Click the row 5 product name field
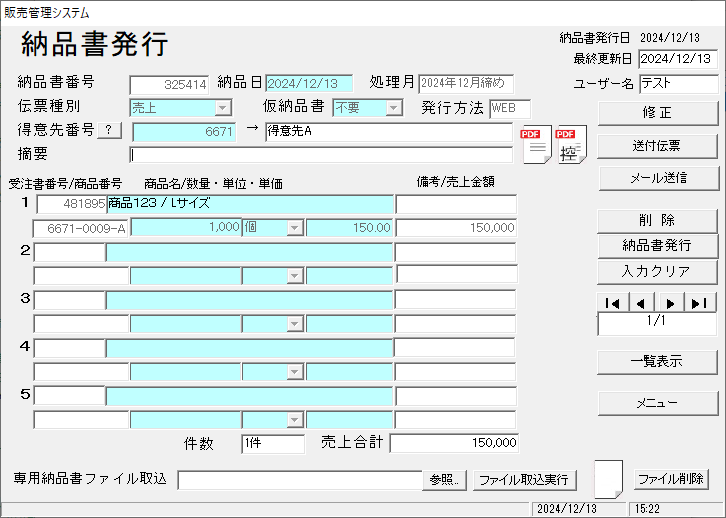 (x=250, y=396)
